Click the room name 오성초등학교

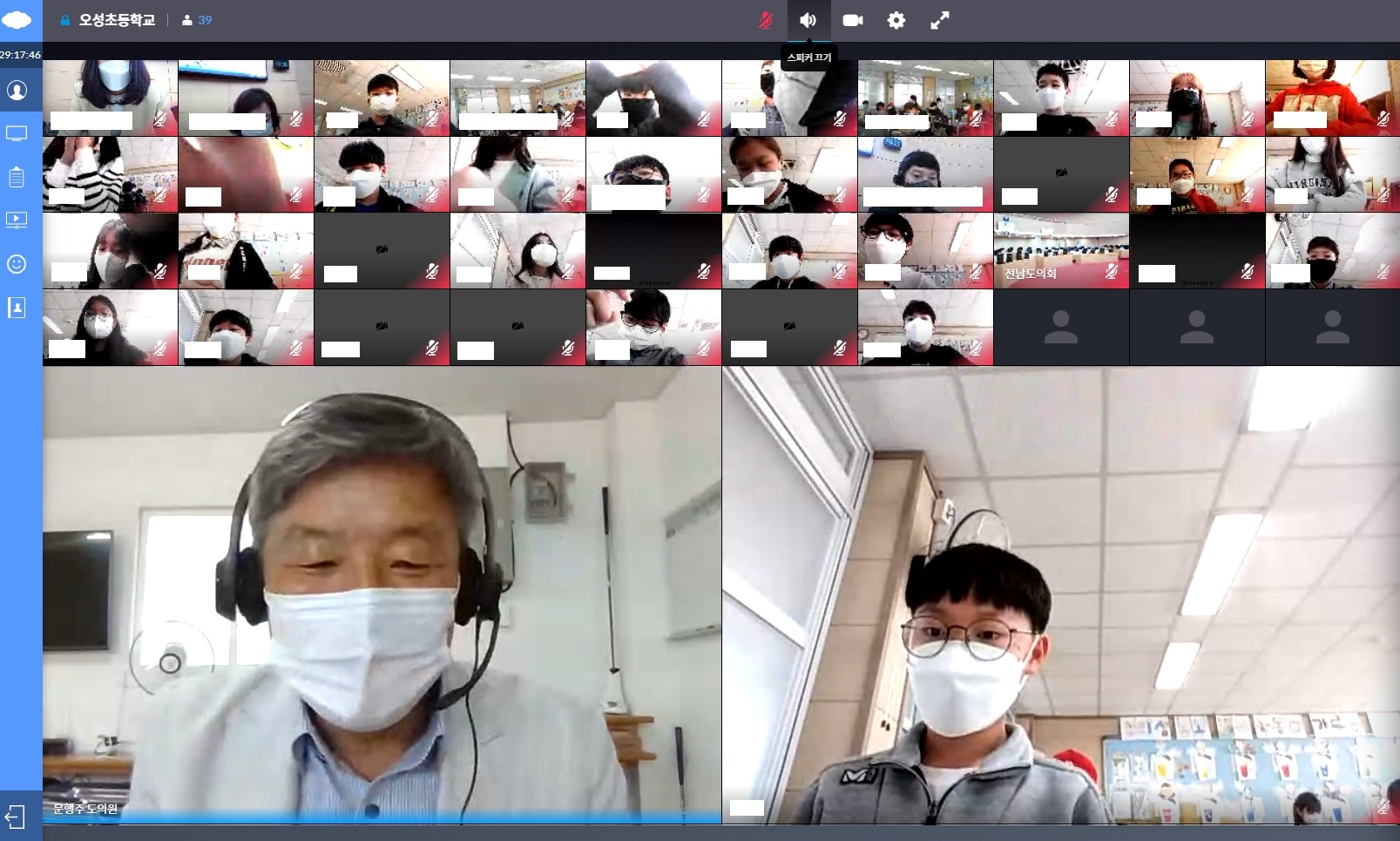tap(117, 20)
